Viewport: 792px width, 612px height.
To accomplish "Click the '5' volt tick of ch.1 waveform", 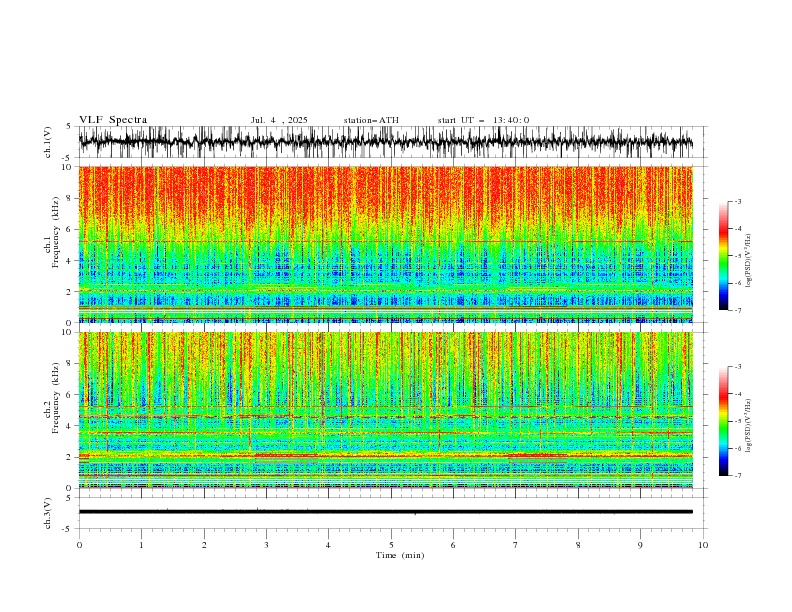I will pos(69,126).
